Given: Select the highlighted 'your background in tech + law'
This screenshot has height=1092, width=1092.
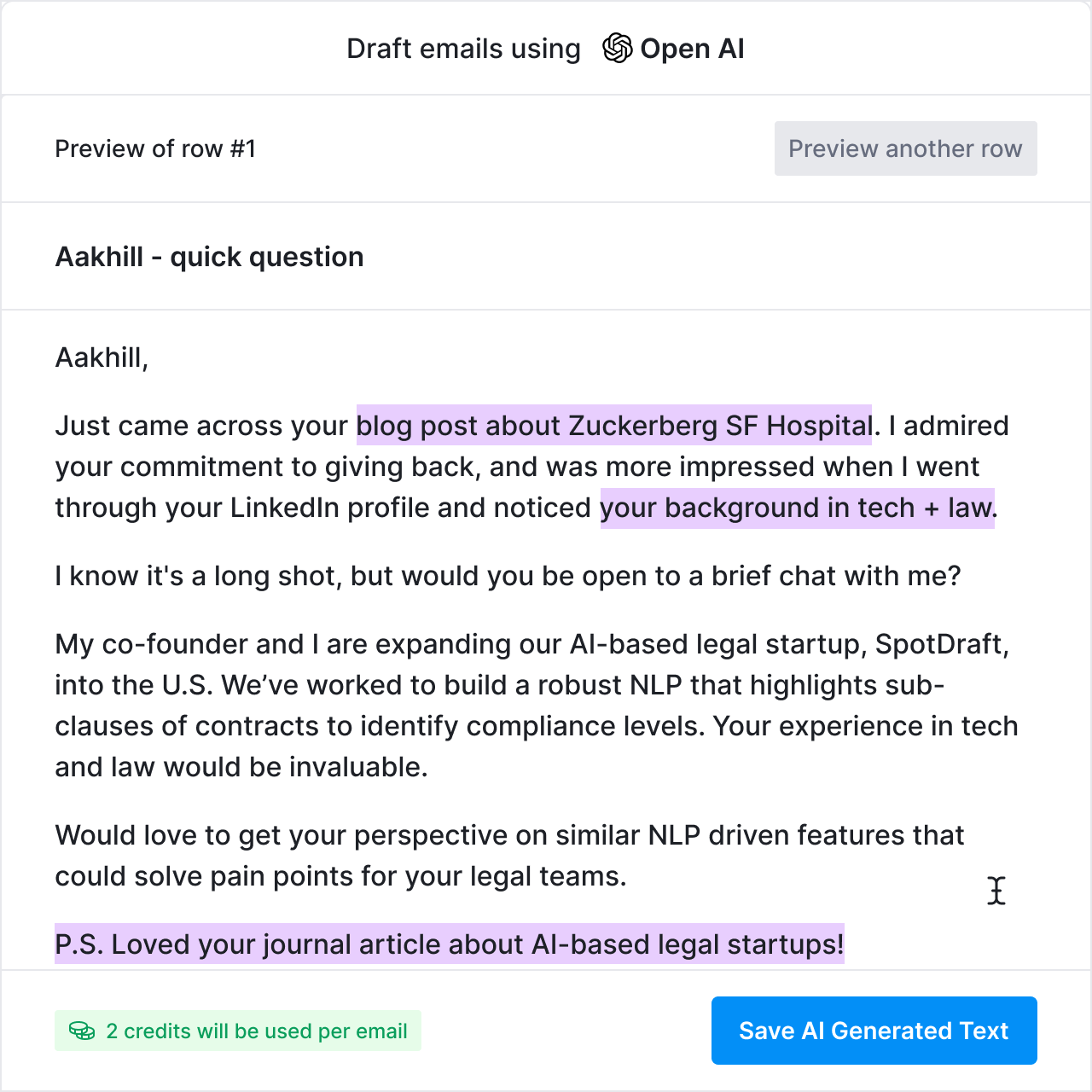Looking at the screenshot, I should pos(797,508).
